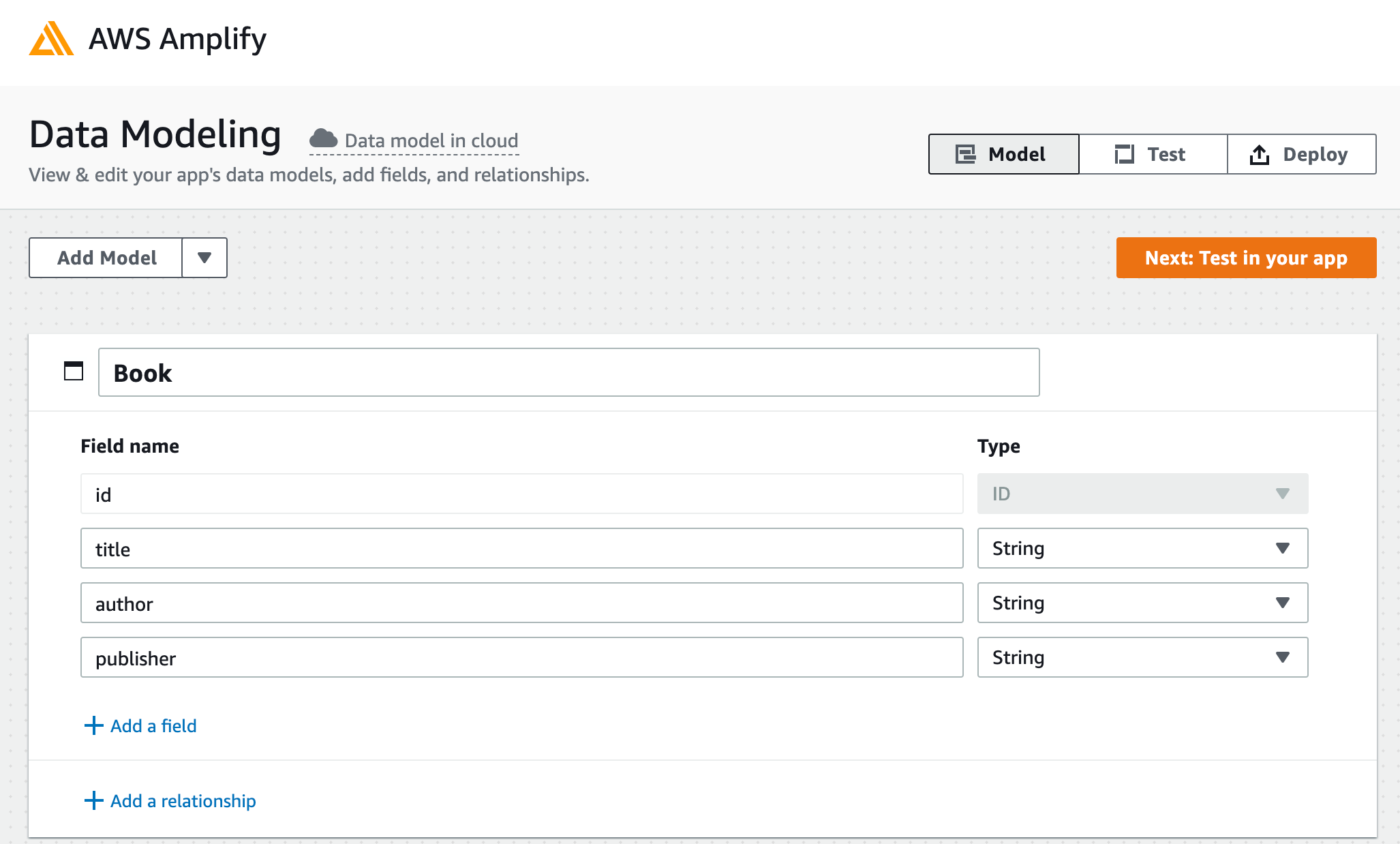Click the AWS Amplify title text
Screen dimensions: 1400x844
click(177, 39)
